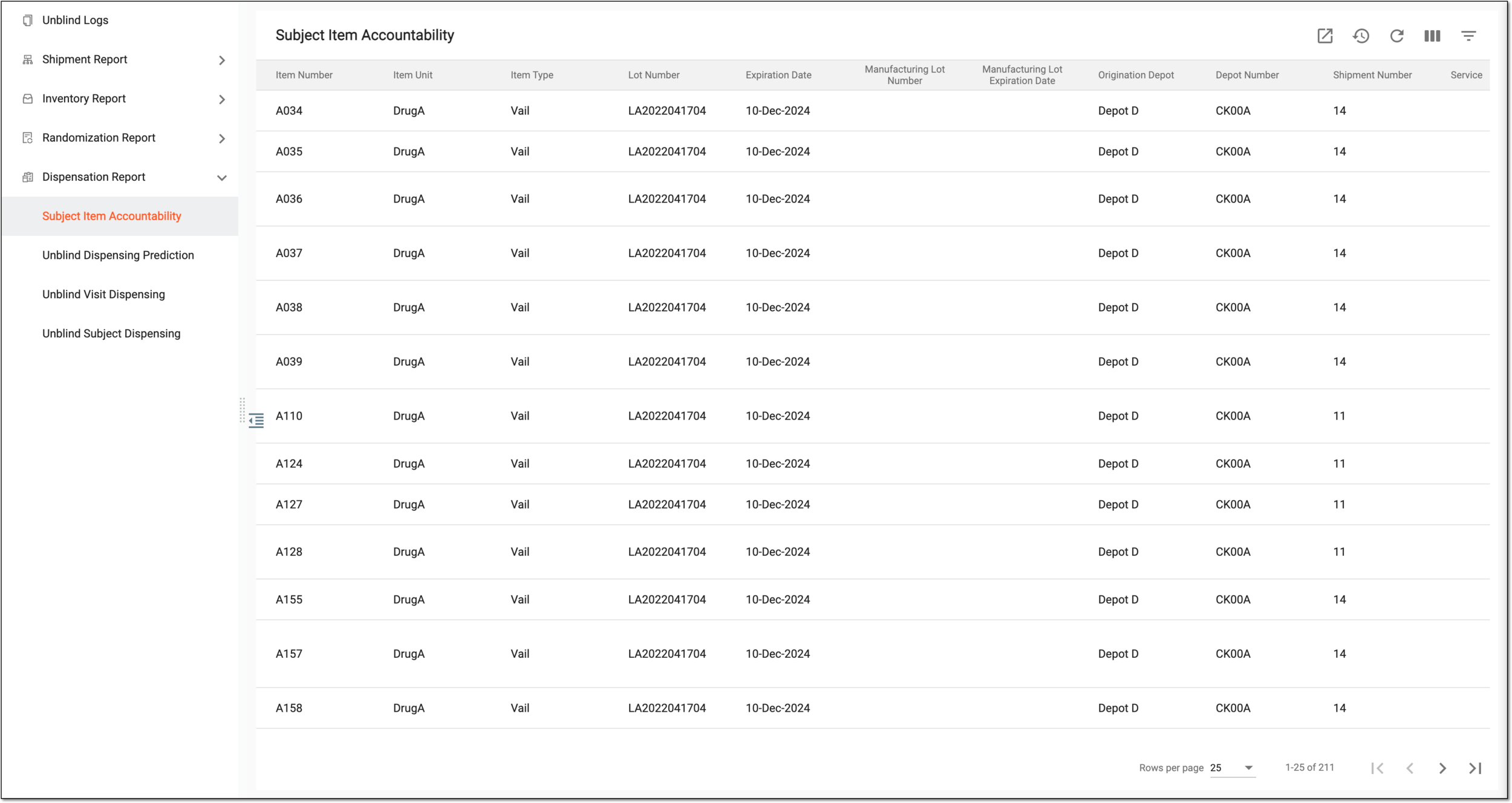Image resolution: width=1512 pixels, height=803 pixels.
Task: Sort by Manufacturing Lot Expiration Date header
Action: [1022, 75]
